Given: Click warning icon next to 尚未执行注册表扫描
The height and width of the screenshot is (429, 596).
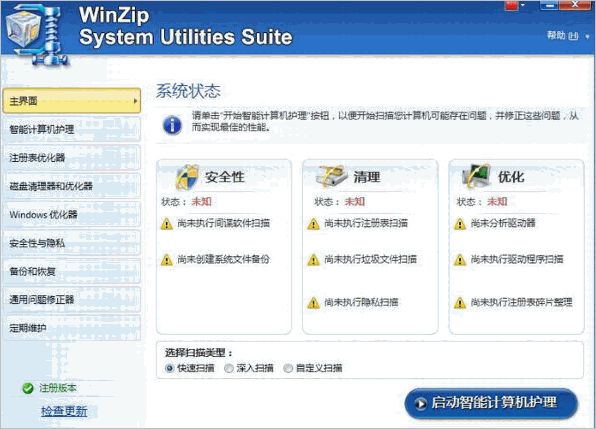Looking at the screenshot, I should [313, 223].
